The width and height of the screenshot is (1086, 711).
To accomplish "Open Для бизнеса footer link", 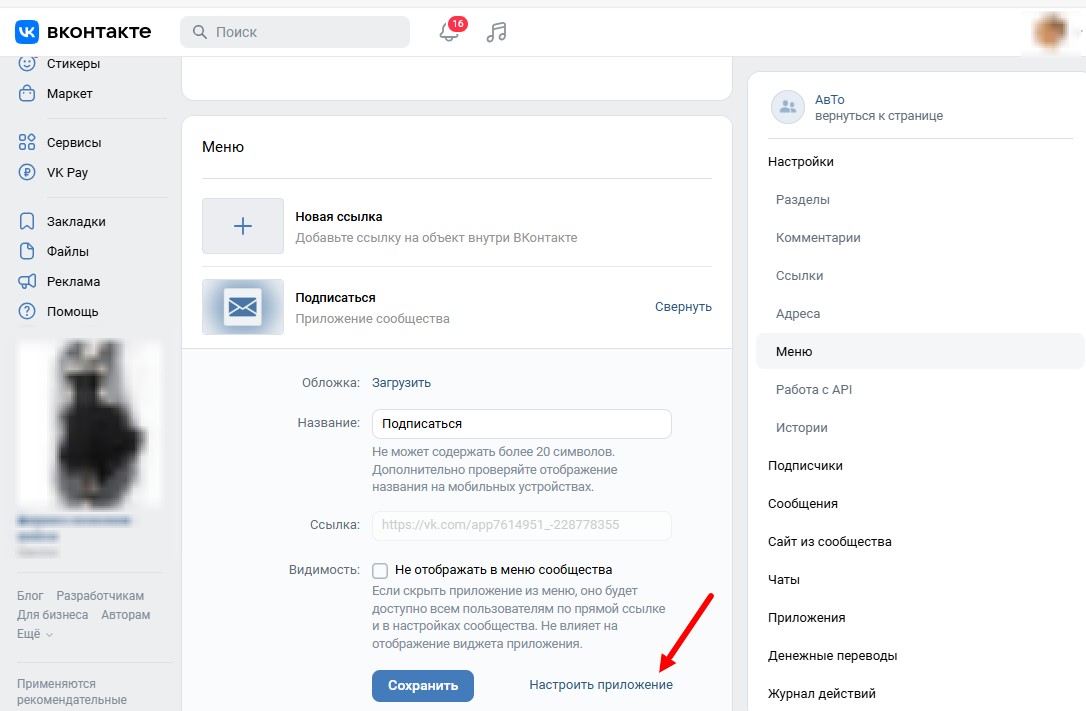I will click(53, 615).
